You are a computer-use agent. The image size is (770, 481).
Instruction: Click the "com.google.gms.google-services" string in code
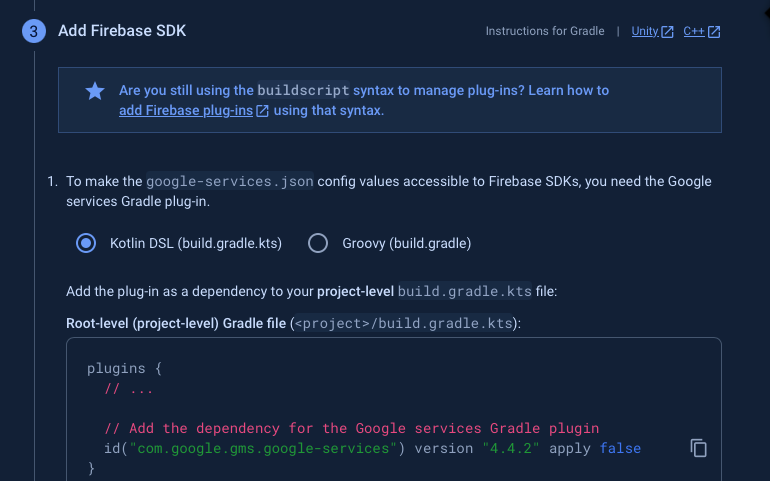[x=263, y=448]
